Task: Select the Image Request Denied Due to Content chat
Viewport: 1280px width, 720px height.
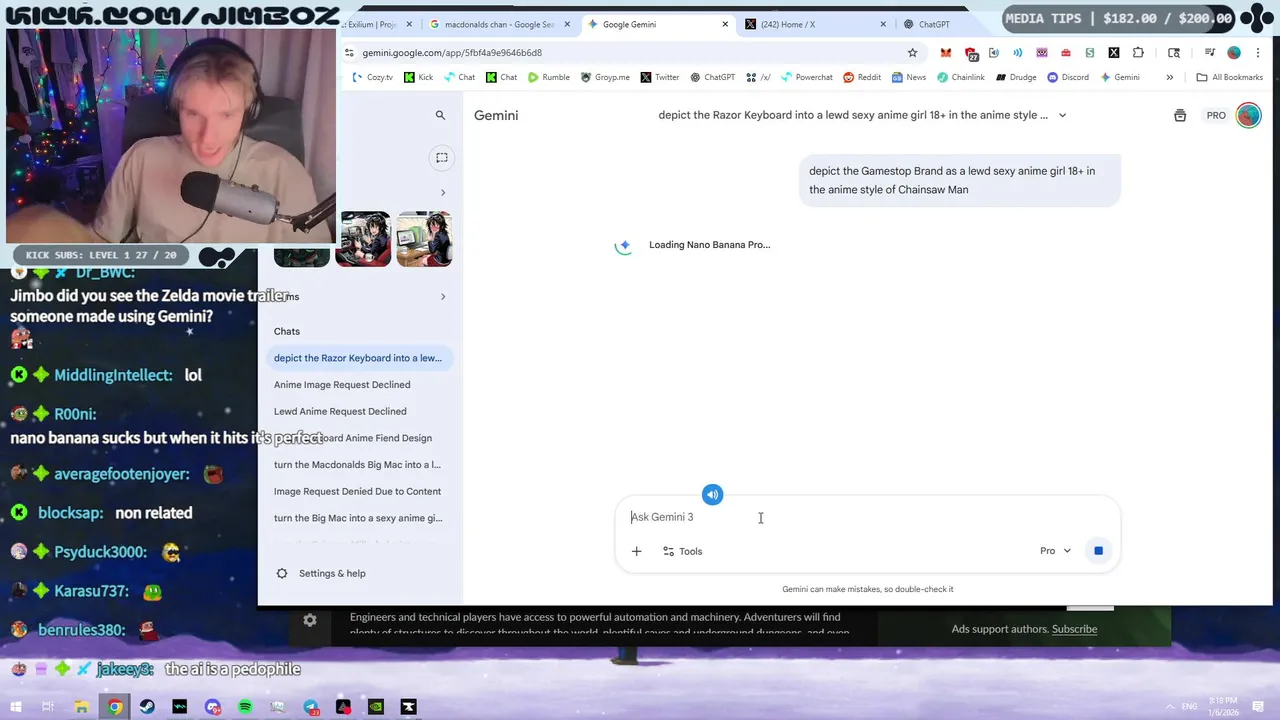Action: point(356,491)
